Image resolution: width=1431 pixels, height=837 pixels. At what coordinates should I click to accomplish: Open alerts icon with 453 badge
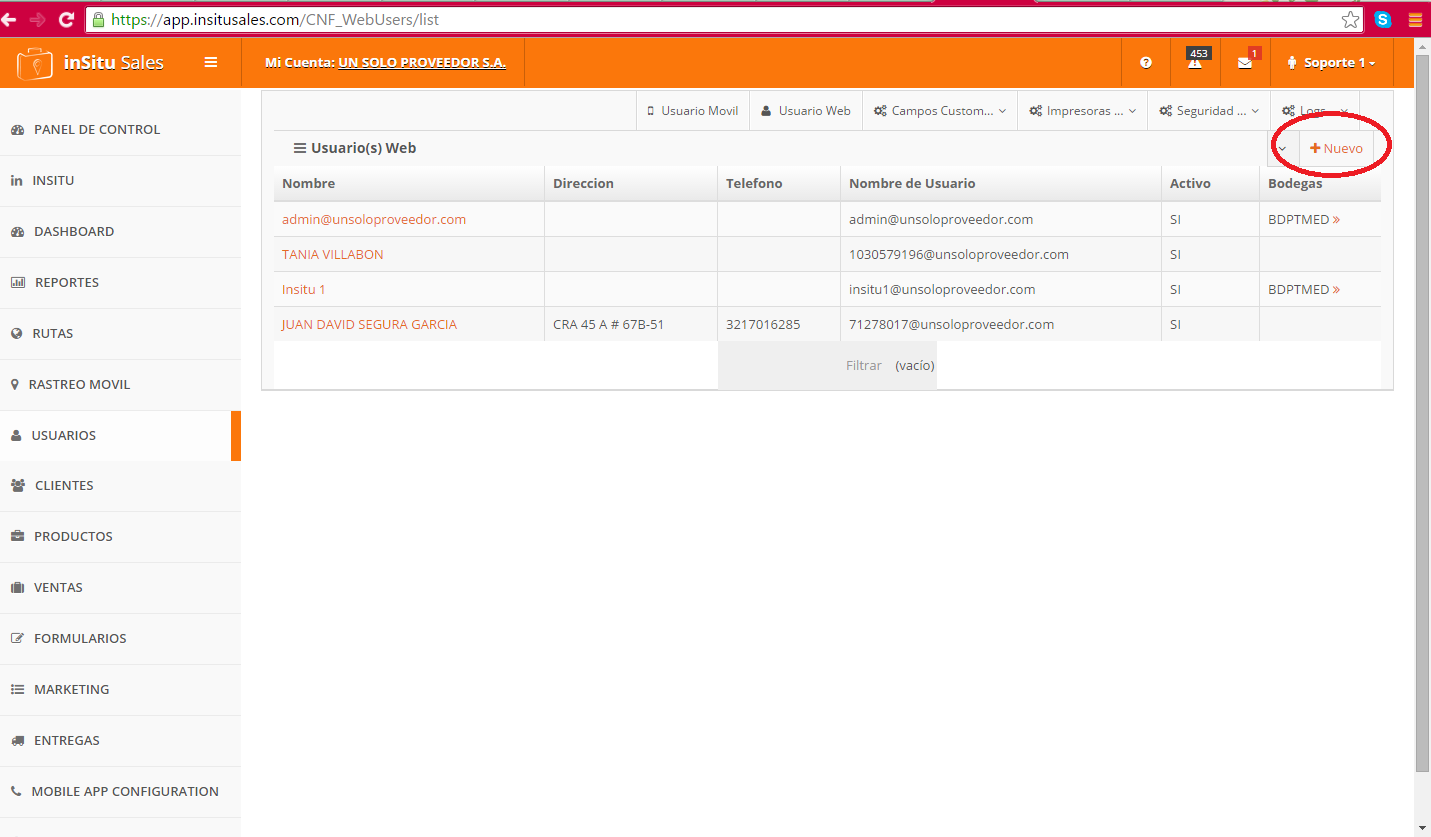(1195, 62)
